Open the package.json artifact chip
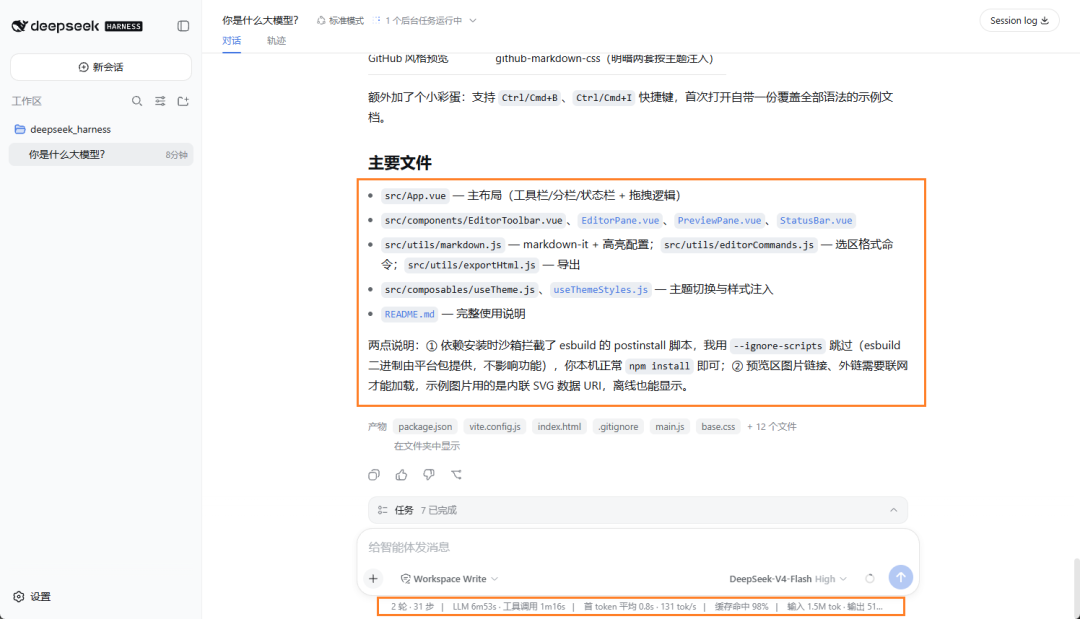1080x619 pixels. coord(425,427)
